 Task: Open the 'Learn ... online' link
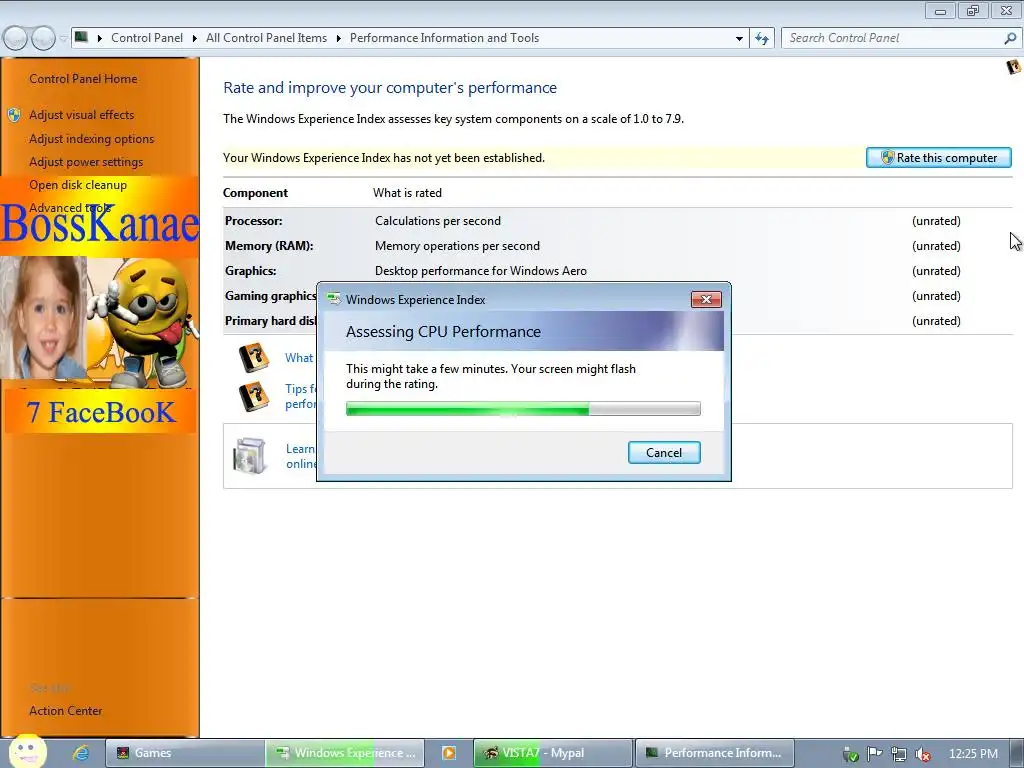pos(300,456)
